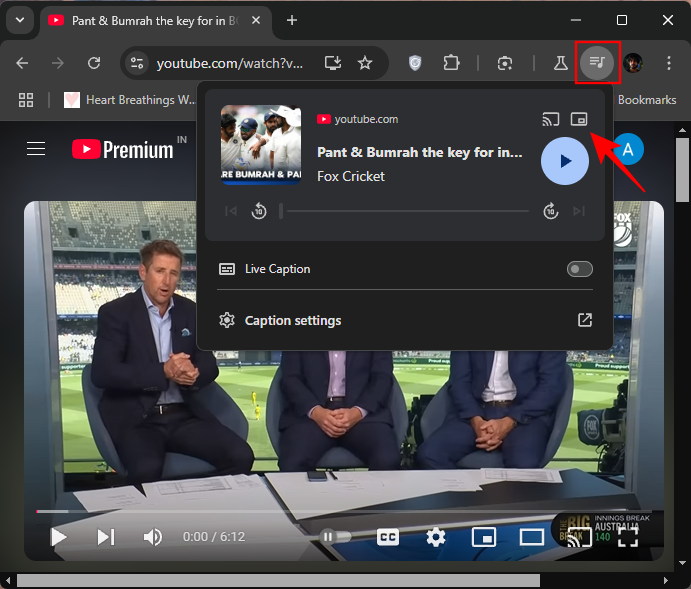
Task: Toggle the Live Caption switch
Action: (579, 269)
